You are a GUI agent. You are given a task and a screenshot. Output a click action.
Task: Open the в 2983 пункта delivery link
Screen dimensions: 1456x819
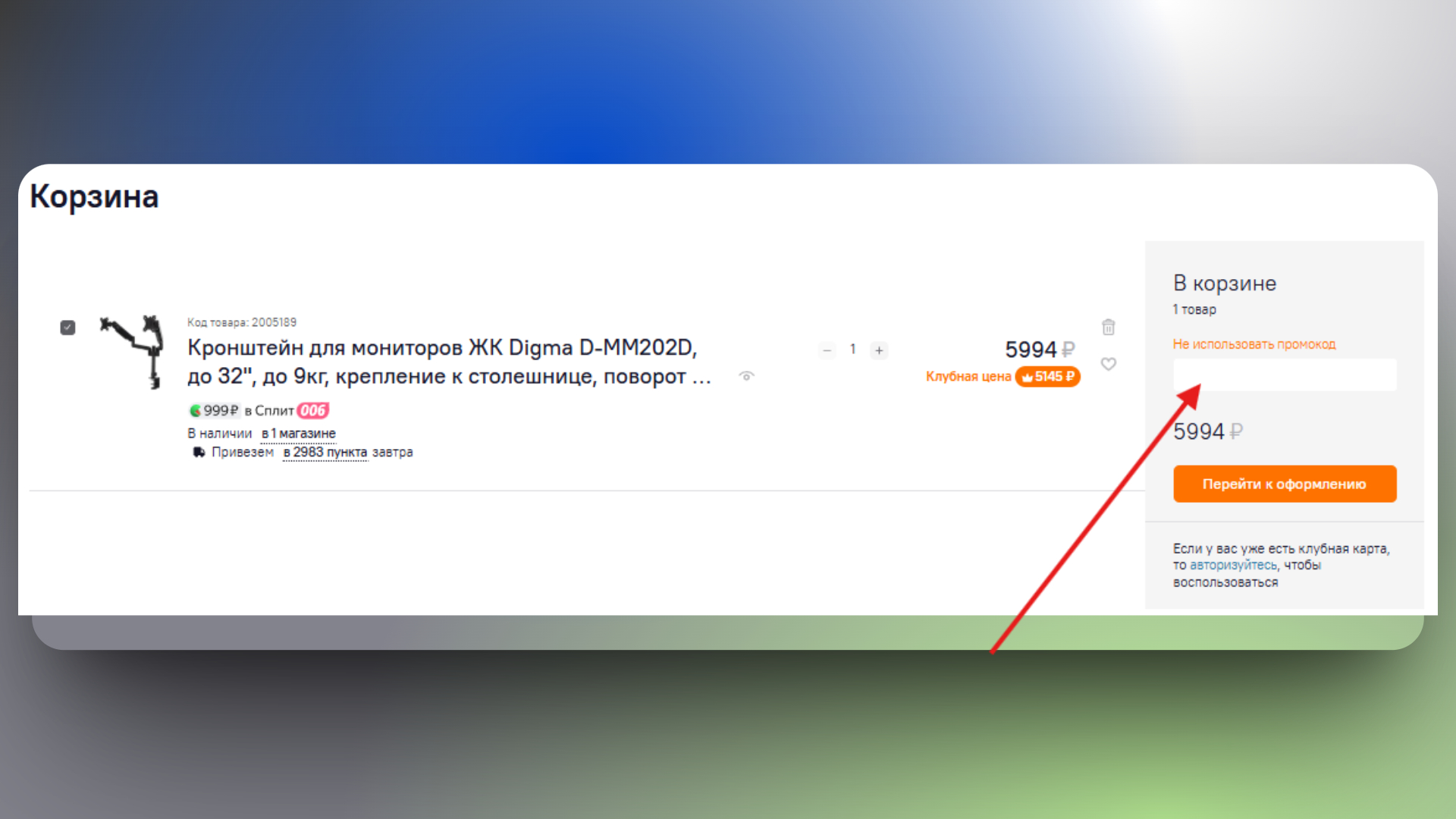[325, 452]
